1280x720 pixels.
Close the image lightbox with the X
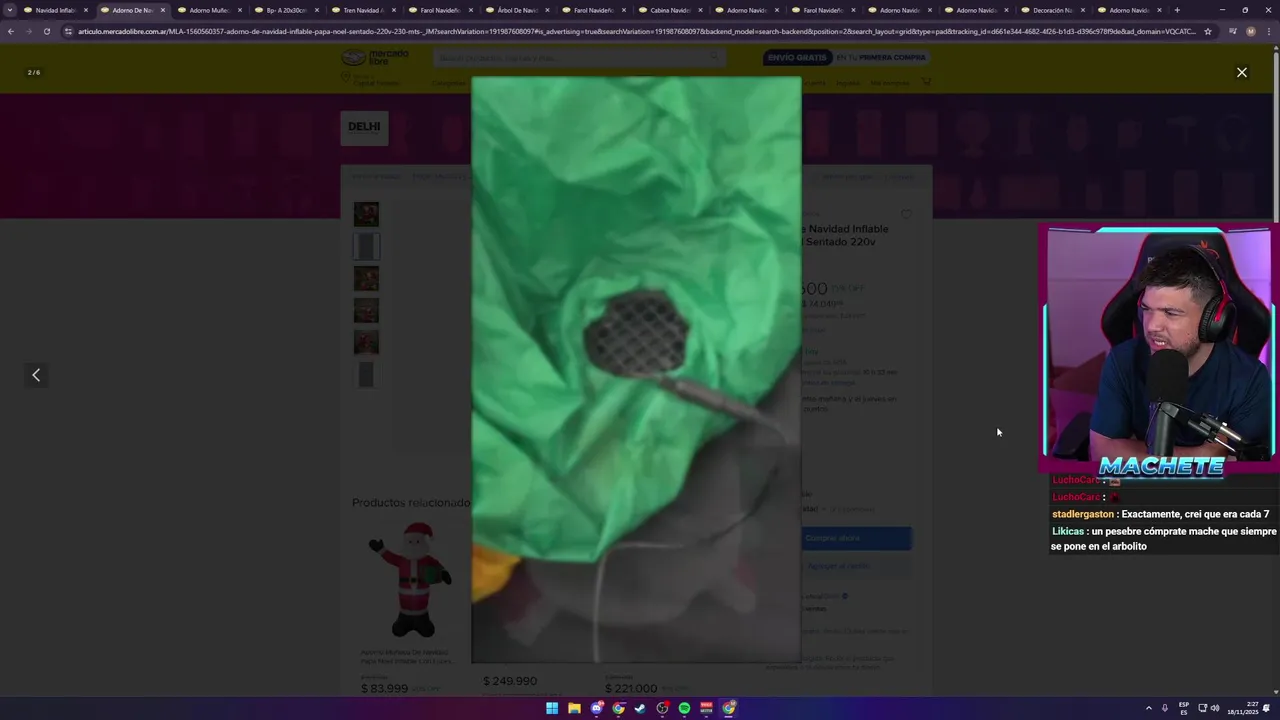click(x=1242, y=72)
